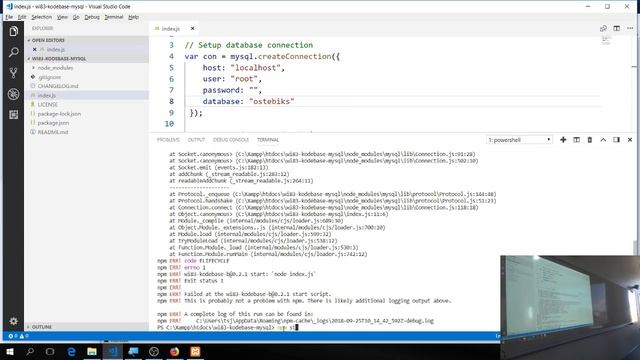
Task: Open the Go menu
Action: [76, 17]
